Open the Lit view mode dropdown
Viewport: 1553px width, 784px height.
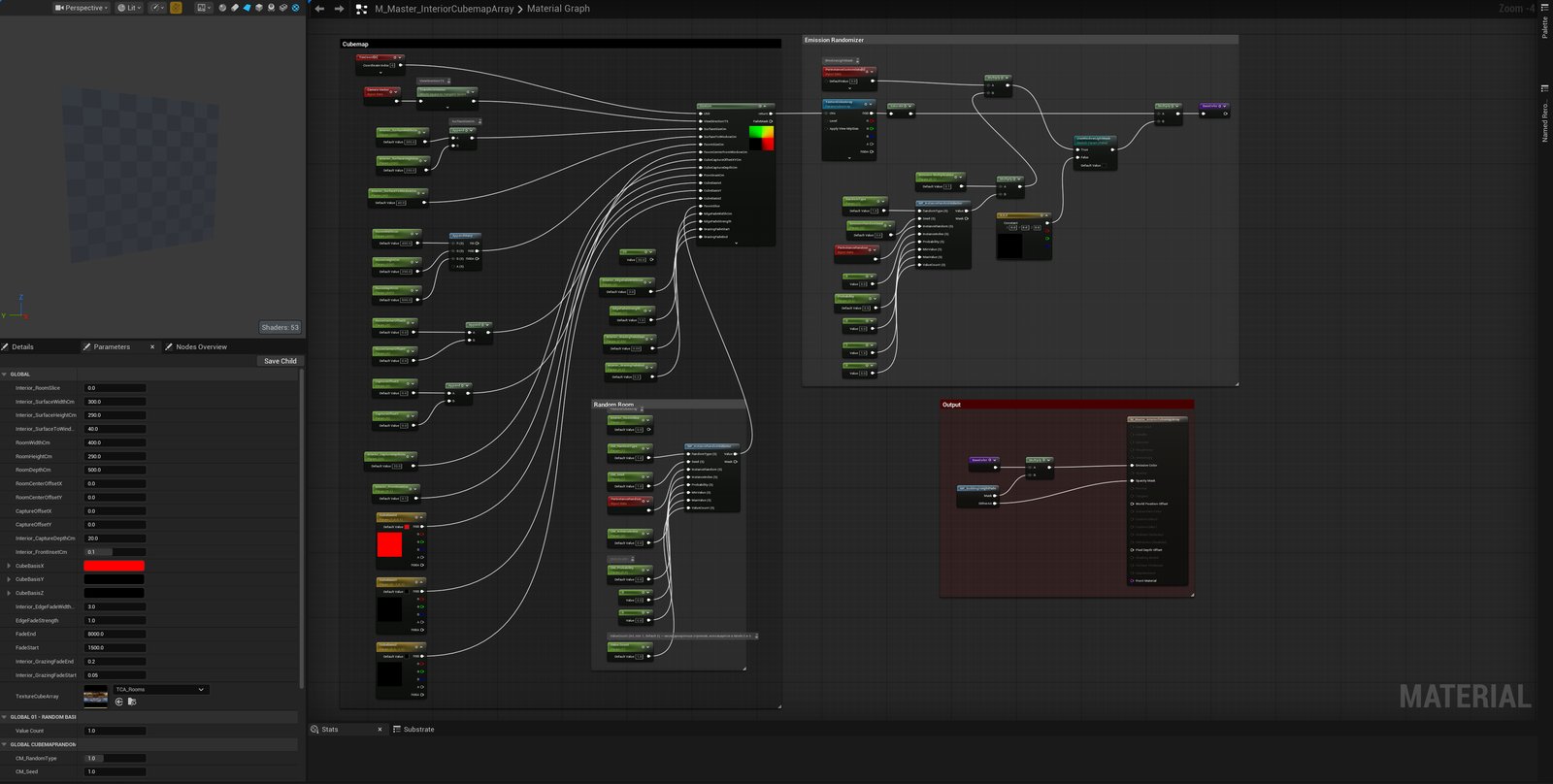[x=129, y=8]
